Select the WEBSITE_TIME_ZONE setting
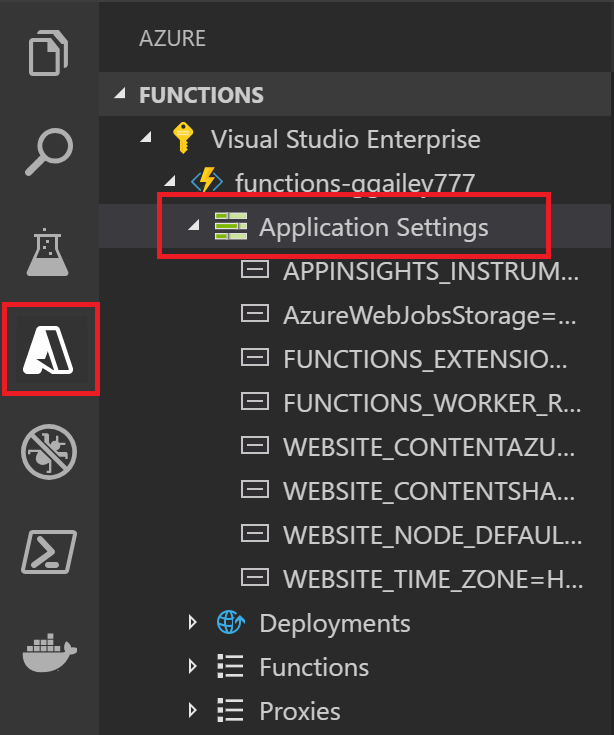Image resolution: width=614 pixels, height=735 pixels. click(x=430, y=579)
